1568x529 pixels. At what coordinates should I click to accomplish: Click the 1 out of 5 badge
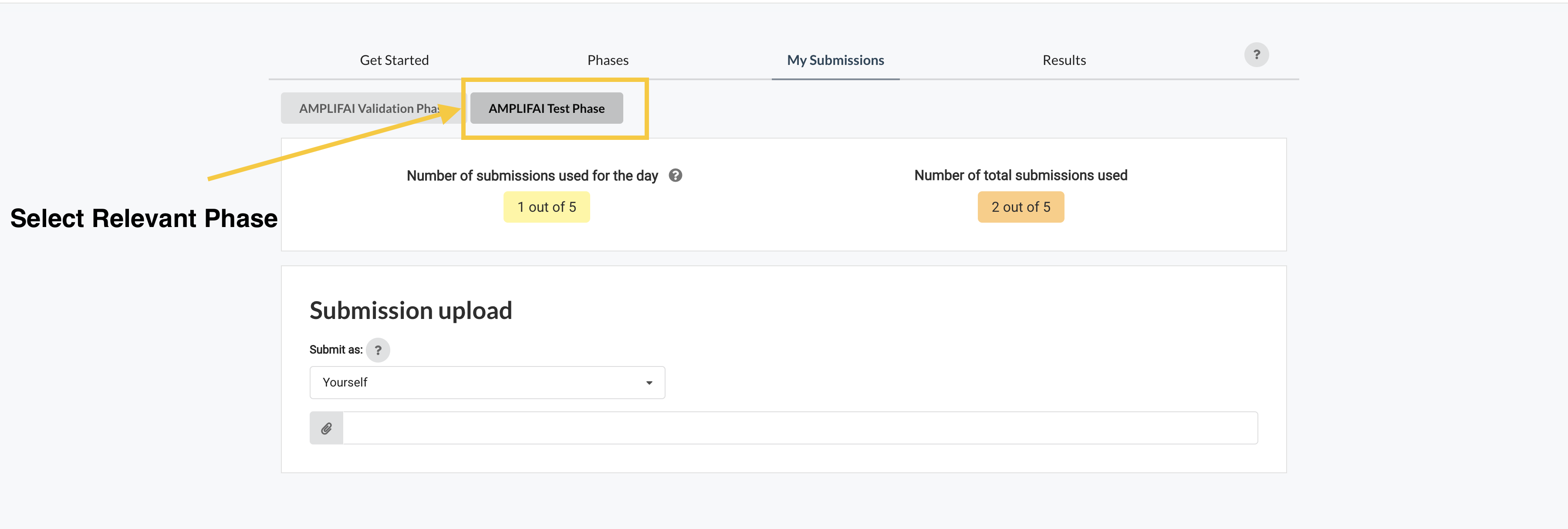pyautogui.click(x=547, y=207)
